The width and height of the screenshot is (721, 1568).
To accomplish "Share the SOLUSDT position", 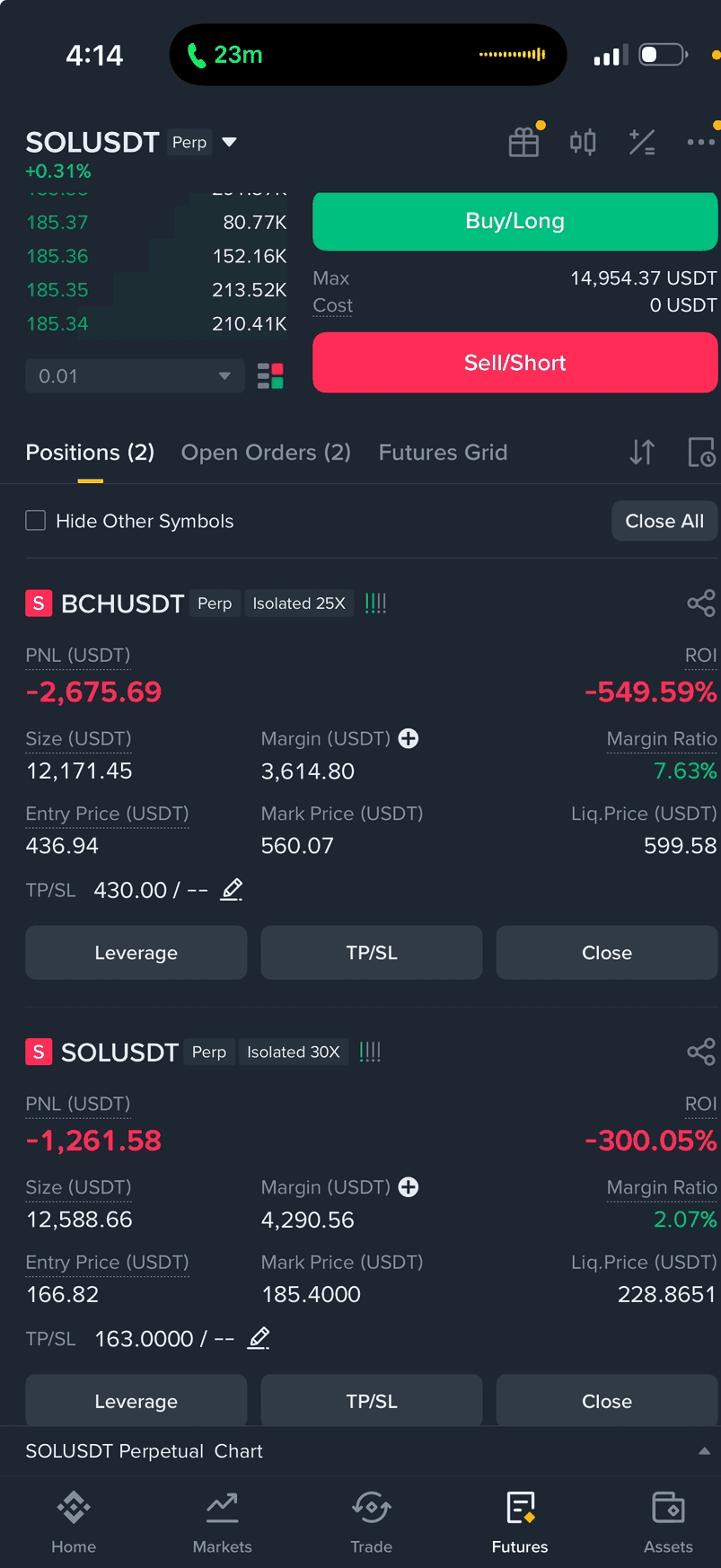I will tap(701, 1052).
